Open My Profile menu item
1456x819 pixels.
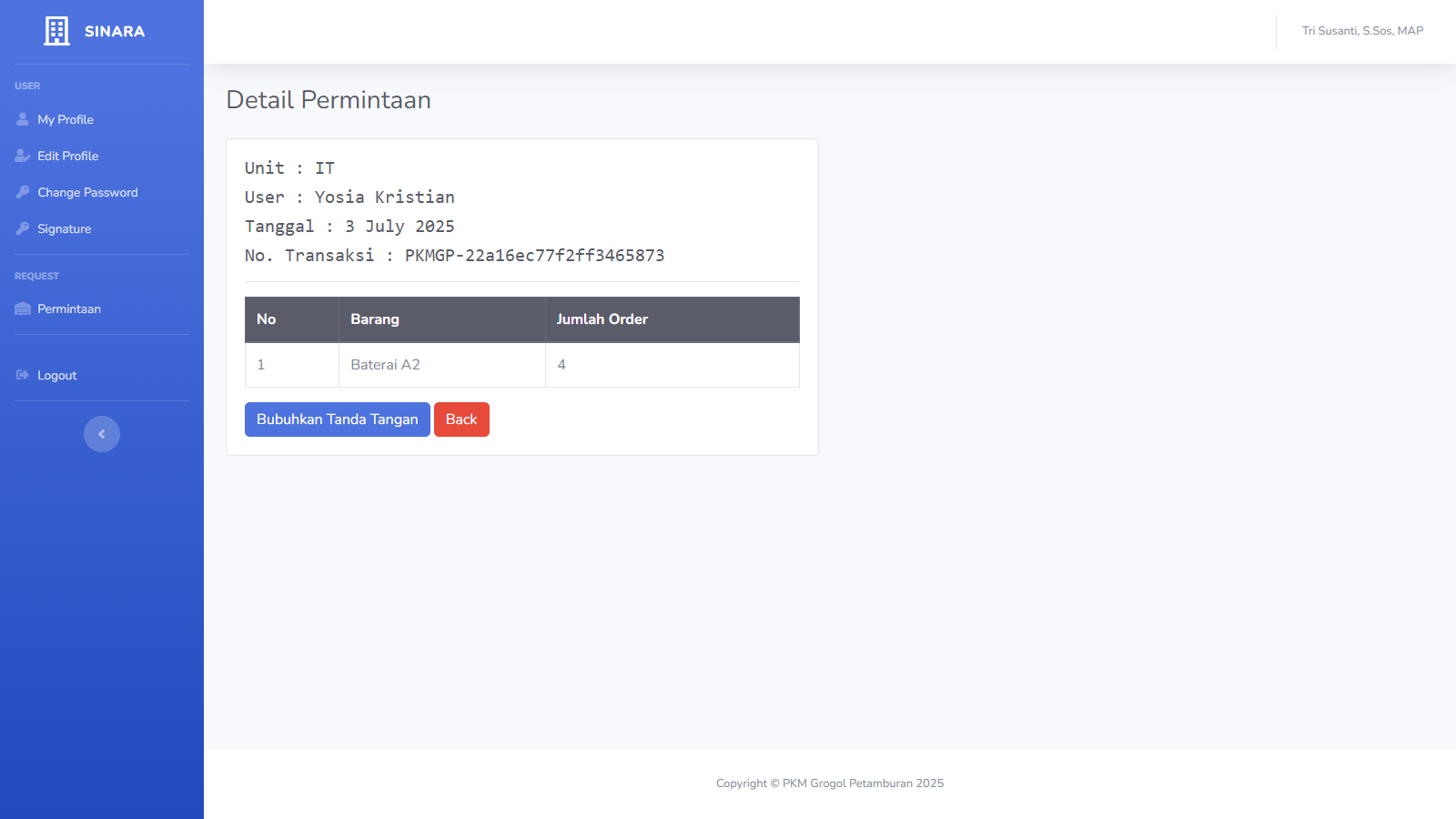click(66, 119)
